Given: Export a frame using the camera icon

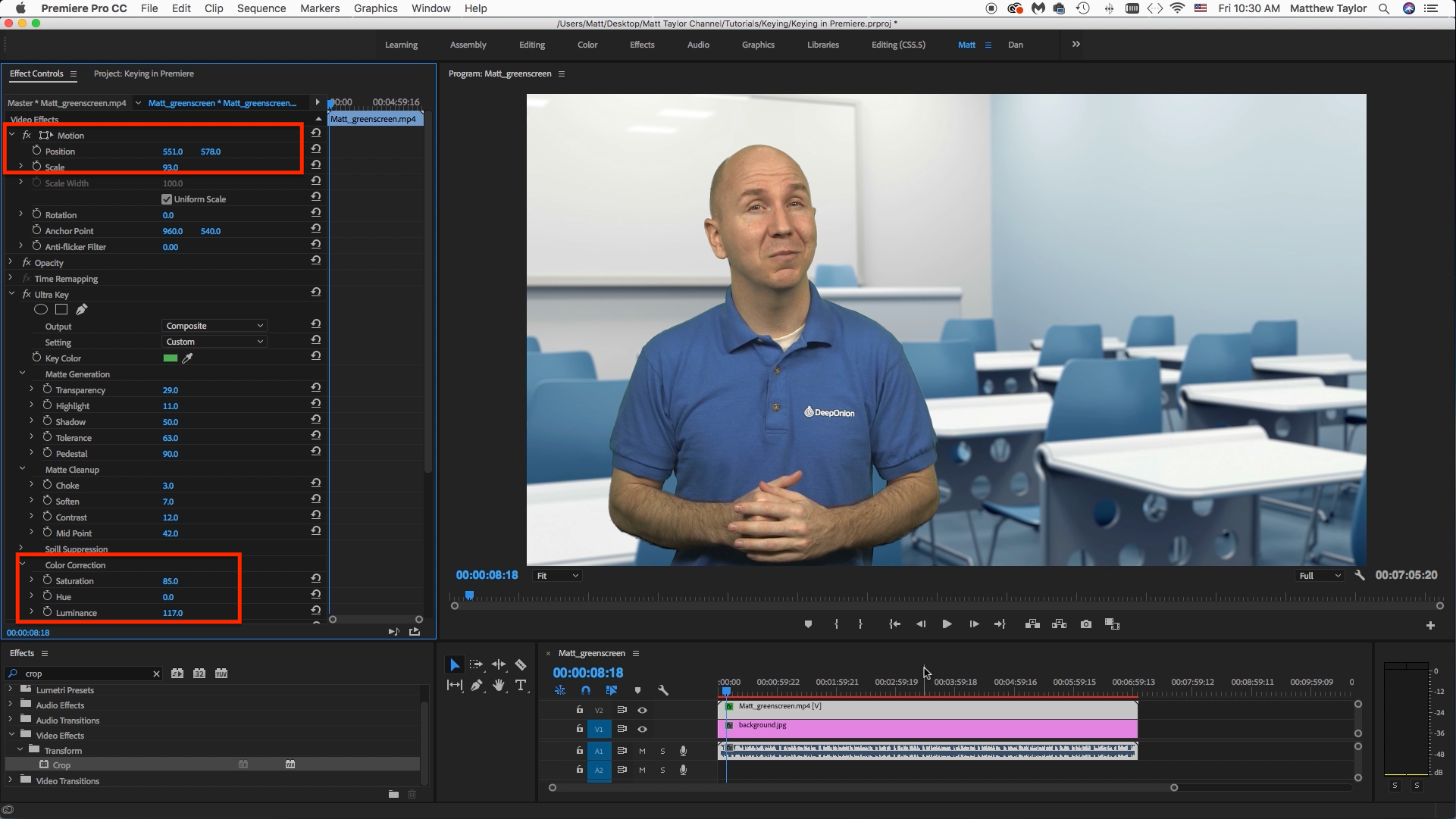Looking at the screenshot, I should [x=1085, y=624].
